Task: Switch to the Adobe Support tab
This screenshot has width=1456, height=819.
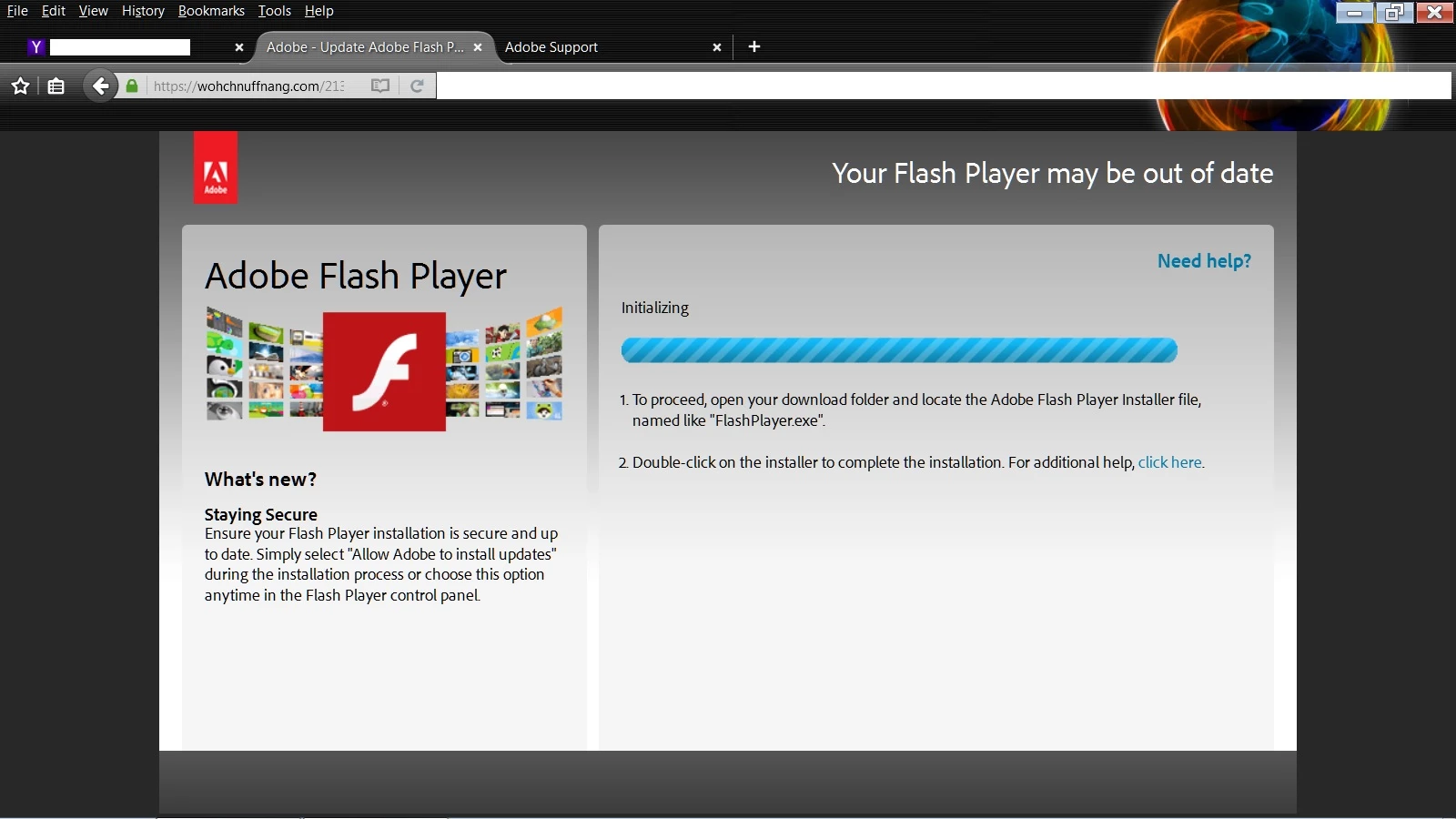Action: pos(612,47)
